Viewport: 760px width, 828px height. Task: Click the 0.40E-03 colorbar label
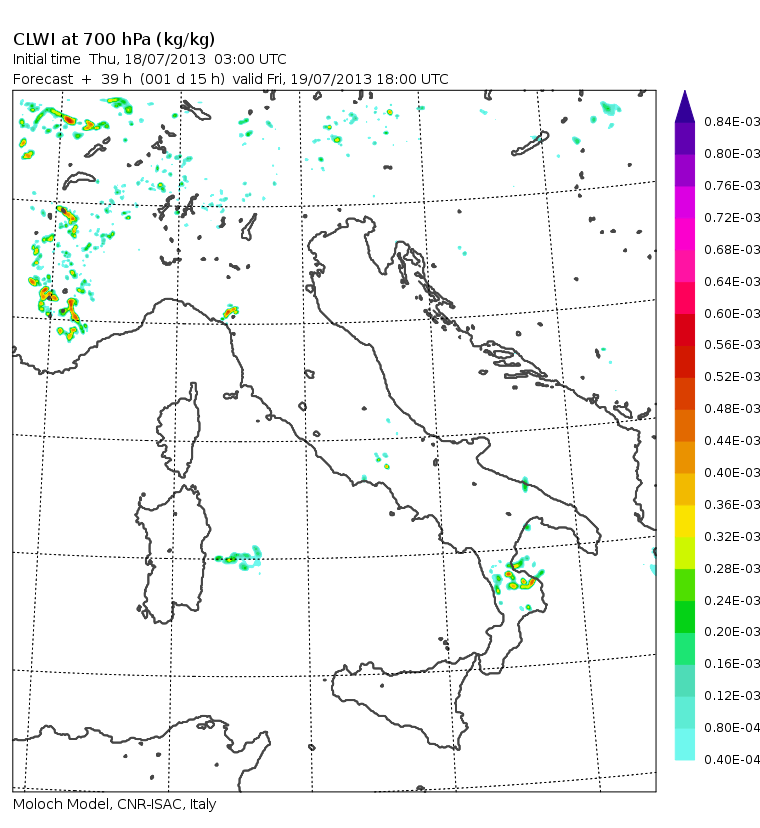pyautogui.click(x=732, y=473)
